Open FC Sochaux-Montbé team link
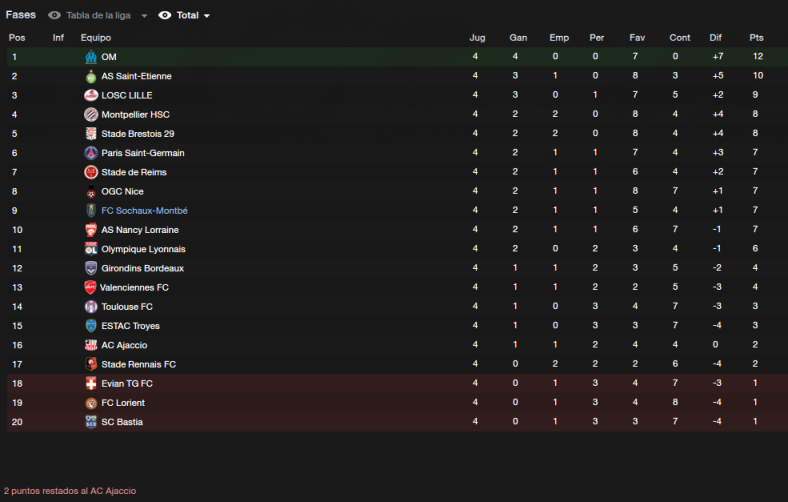Image resolution: width=788 pixels, height=502 pixels. [x=144, y=211]
